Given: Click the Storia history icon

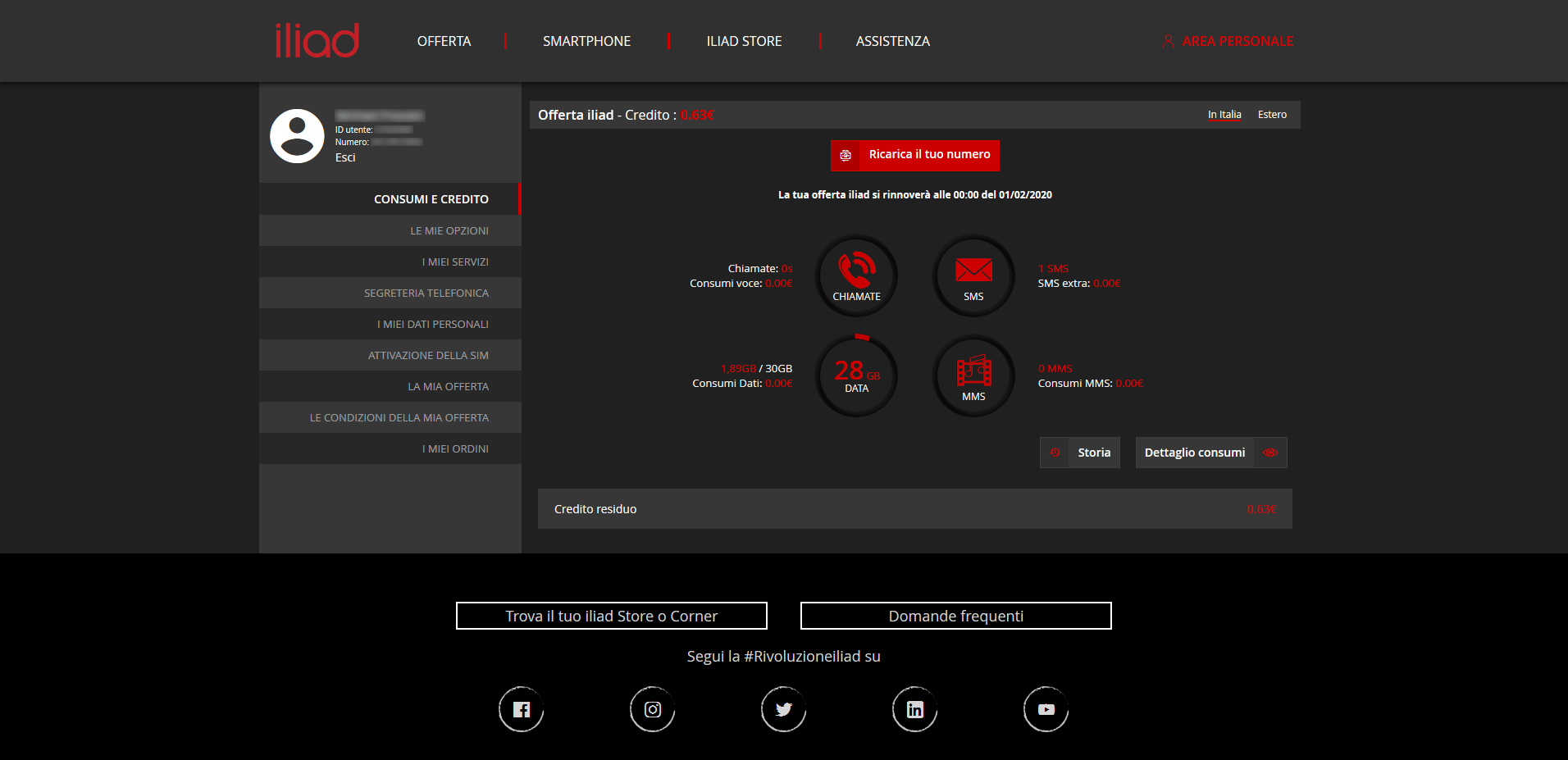Looking at the screenshot, I should (x=1055, y=453).
